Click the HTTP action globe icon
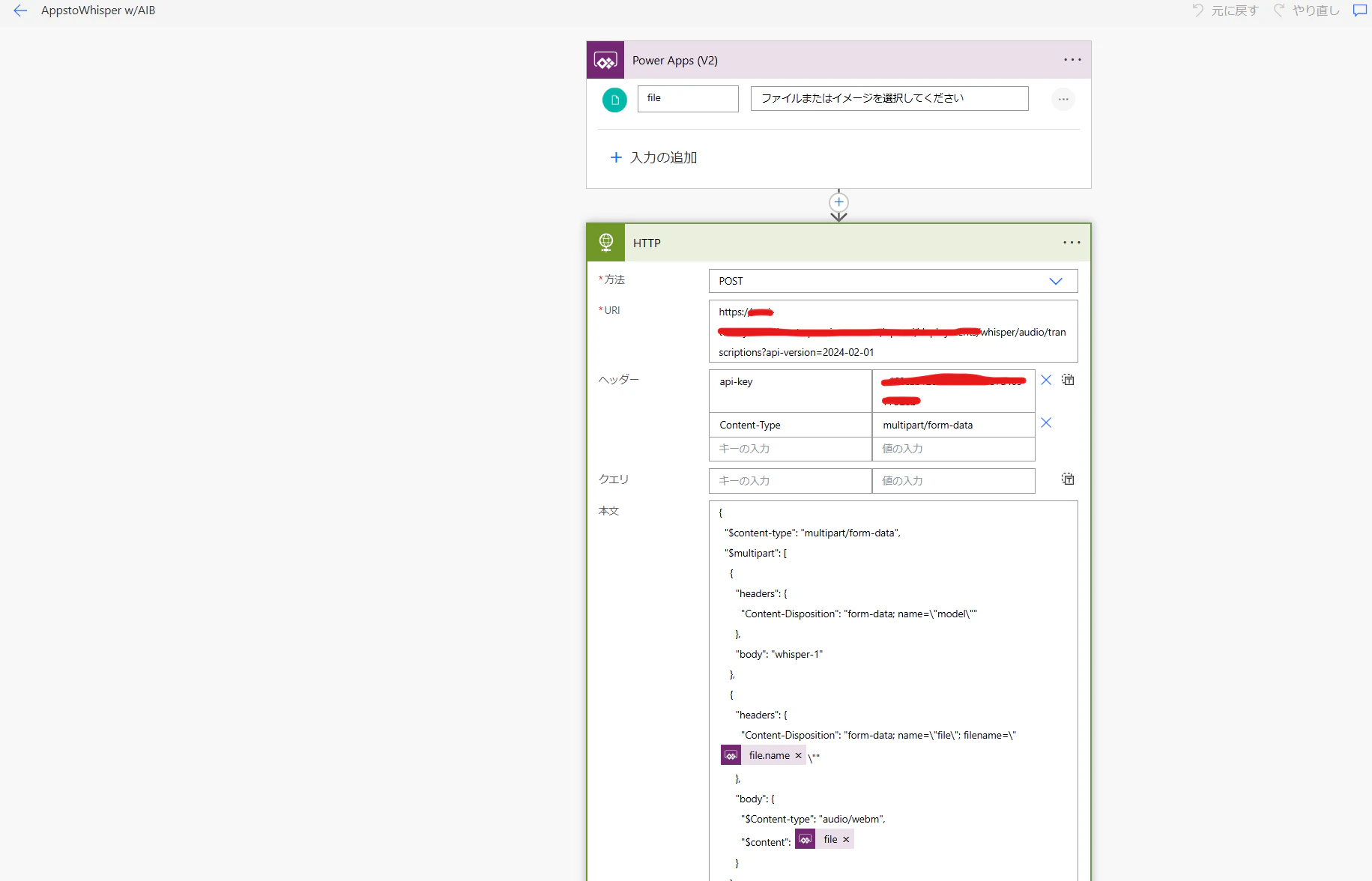This screenshot has height=881, width=1372. pos(605,243)
